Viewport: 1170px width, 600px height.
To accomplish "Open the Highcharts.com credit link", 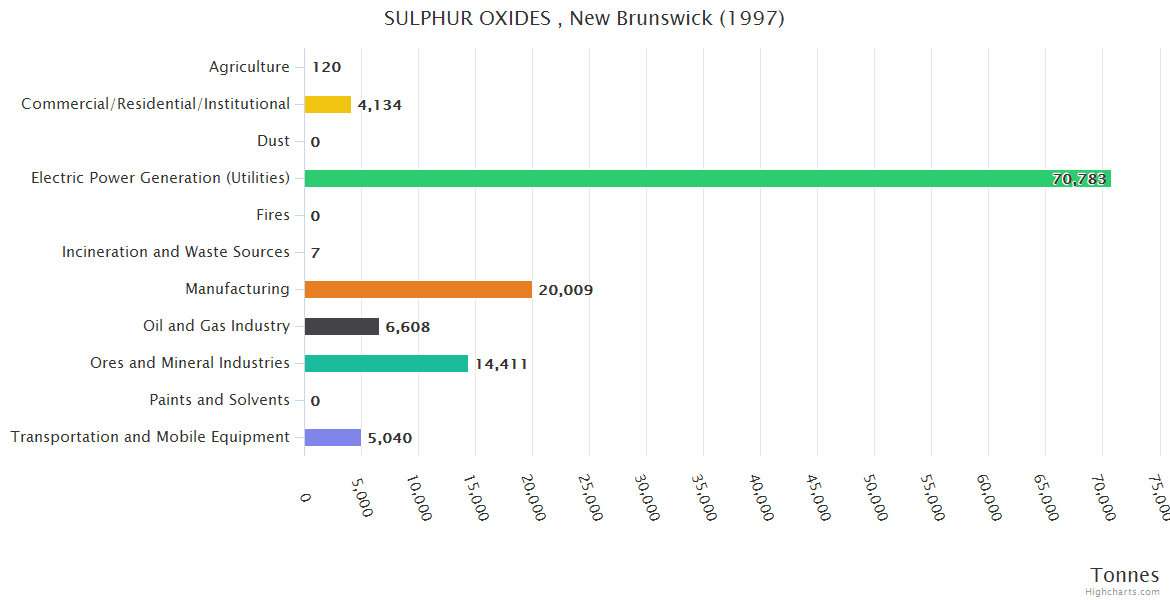I will click(x=1123, y=592).
